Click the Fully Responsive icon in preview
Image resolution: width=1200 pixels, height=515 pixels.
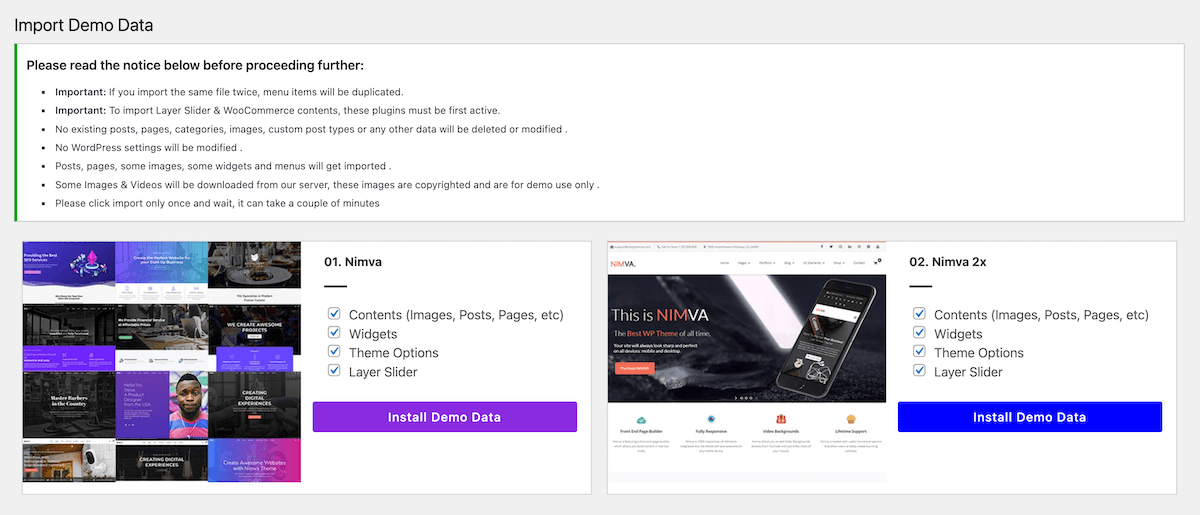711,419
